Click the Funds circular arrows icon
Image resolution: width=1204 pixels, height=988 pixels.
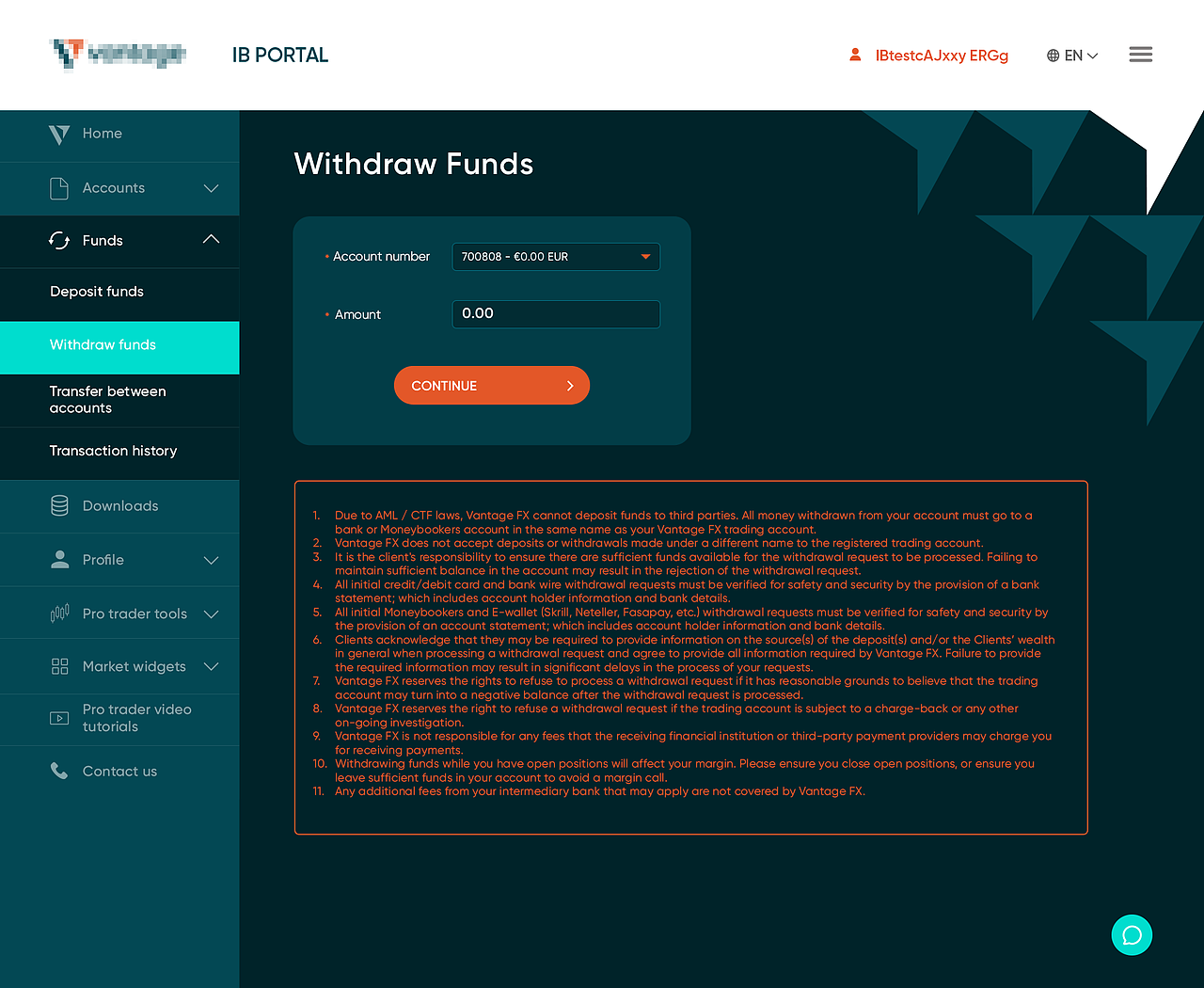(59, 241)
